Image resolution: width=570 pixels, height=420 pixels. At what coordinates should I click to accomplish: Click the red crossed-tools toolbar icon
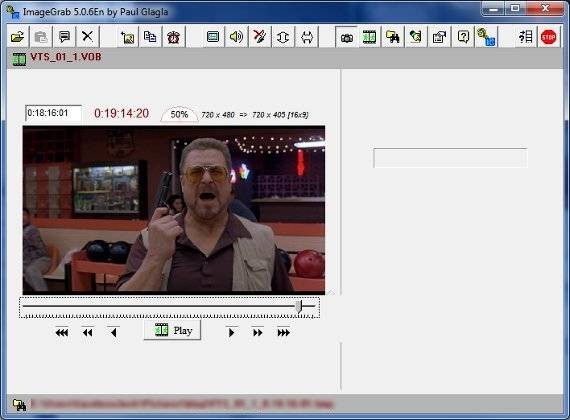tap(260, 37)
